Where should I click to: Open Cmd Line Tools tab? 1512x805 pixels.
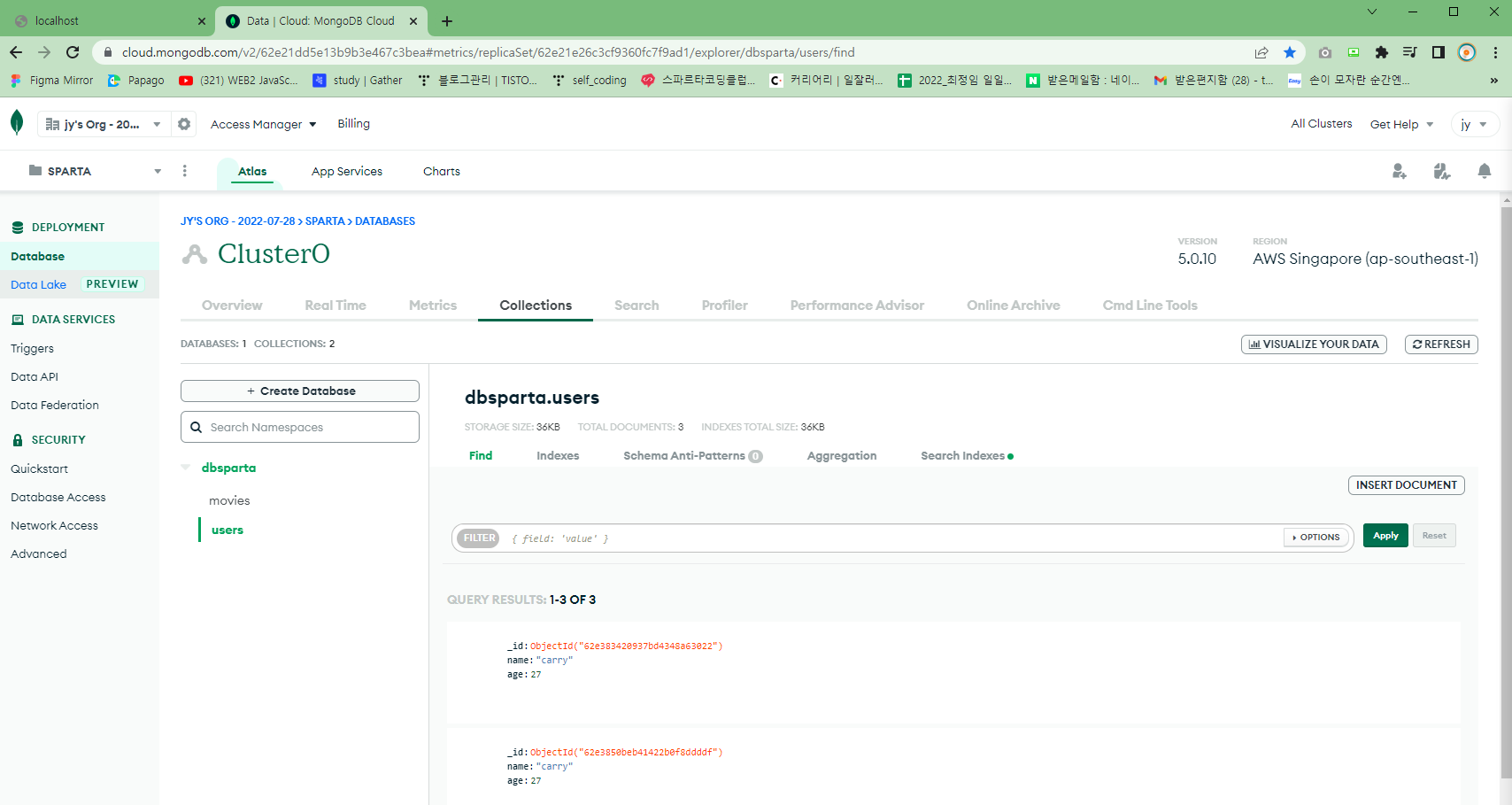1150,306
